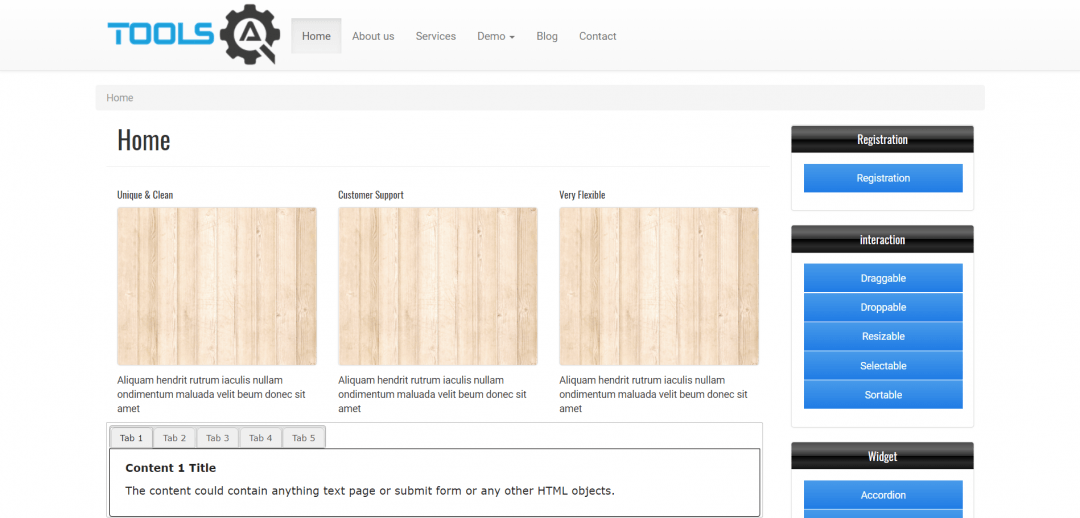Go to the About us page

[x=373, y=36]
